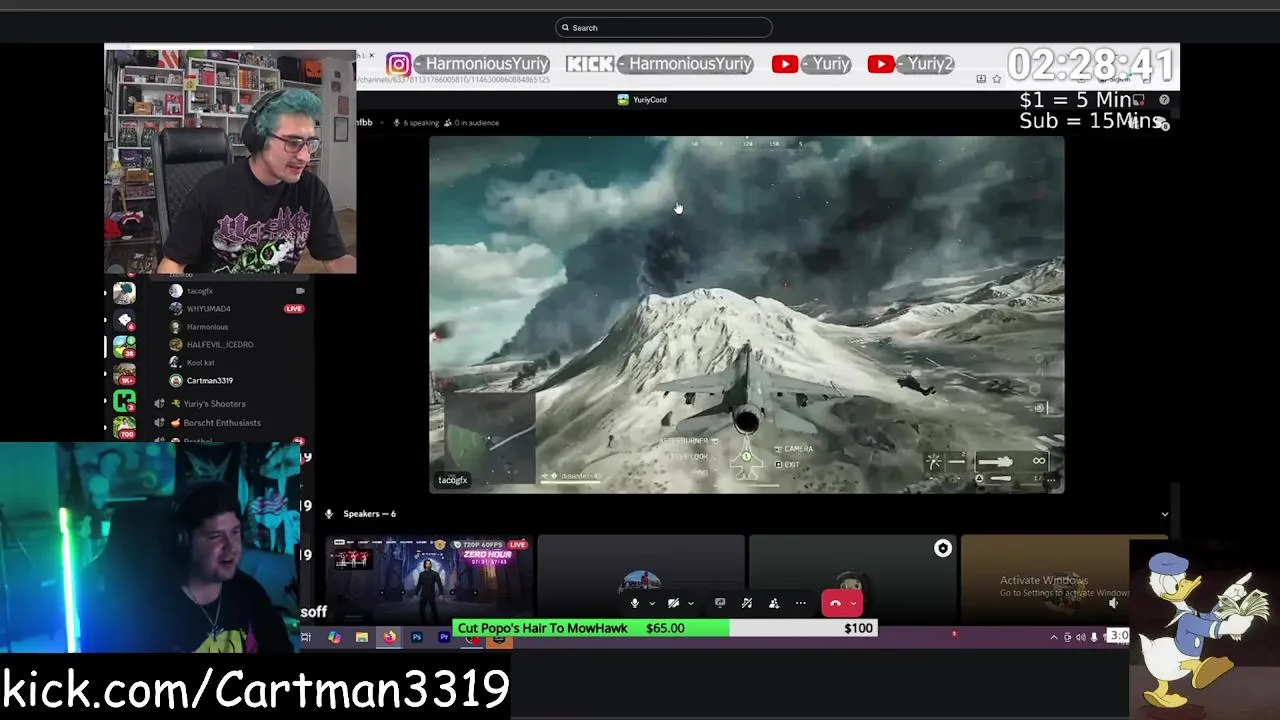Join Yuriy's Shooters voice channel
This screenshot has width=1280, height=720.
[x=214, y=404]
